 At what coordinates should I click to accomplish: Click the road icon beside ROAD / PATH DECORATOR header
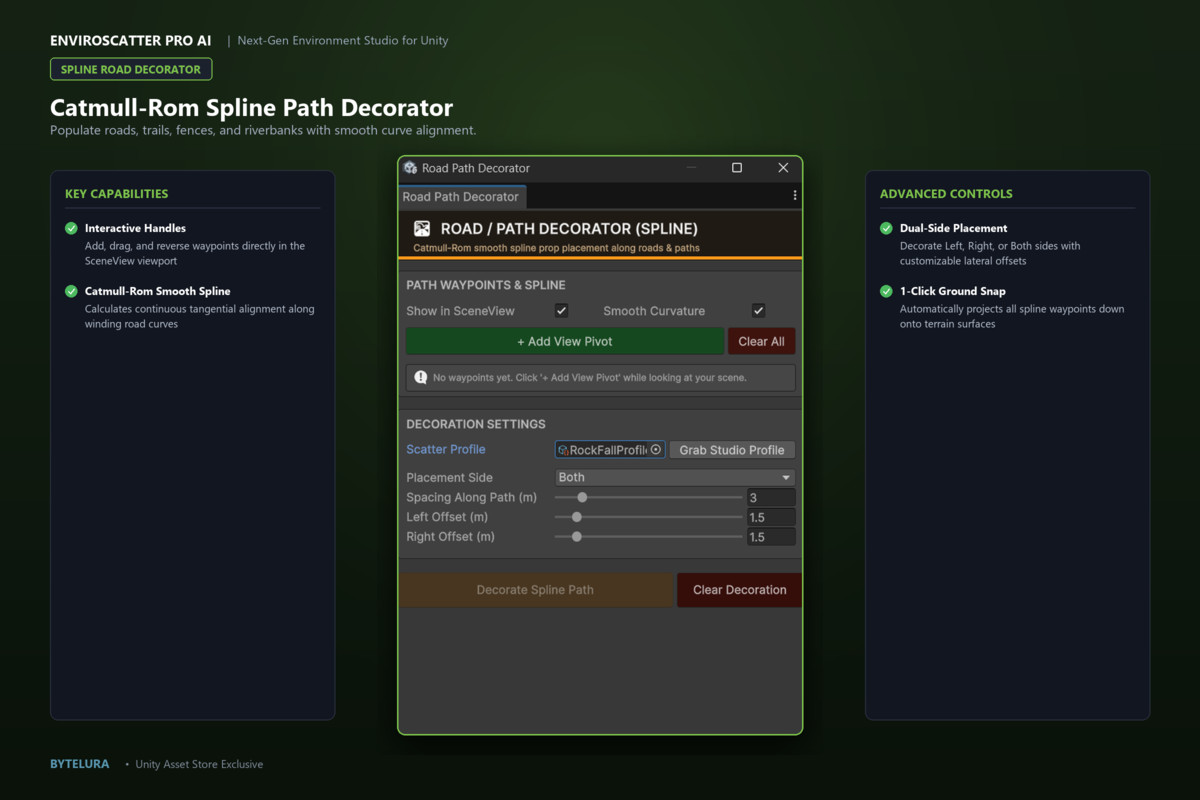pyautogui.click(x=422, y=229)
